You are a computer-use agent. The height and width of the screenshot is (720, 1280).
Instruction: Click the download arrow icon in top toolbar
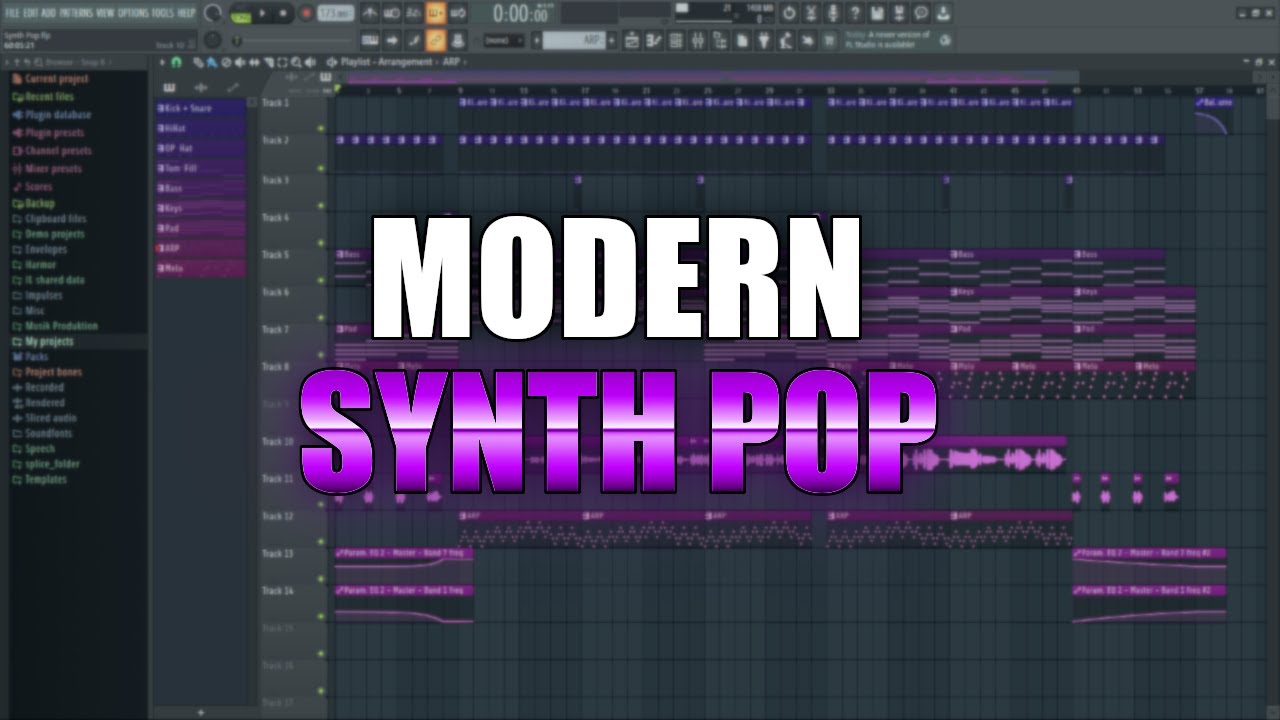(943, 13)
